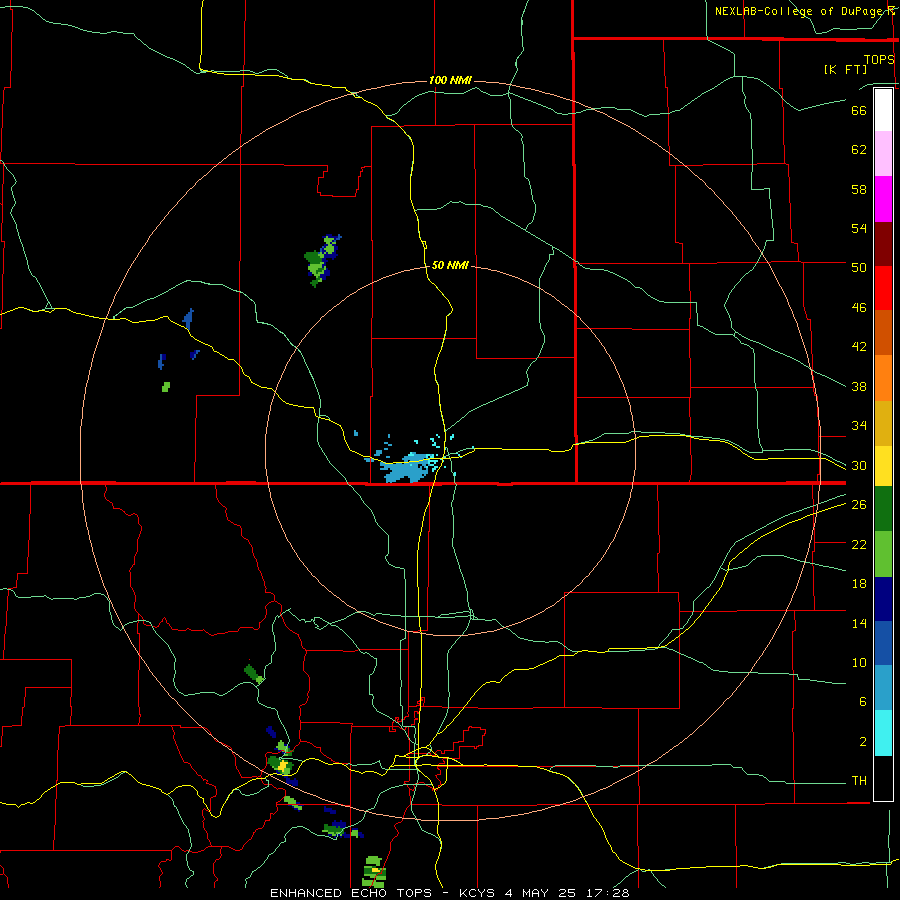Click the [K FT] units label
Screen dimensions: 900x900
pyautogui.click(x=845, y=70)
